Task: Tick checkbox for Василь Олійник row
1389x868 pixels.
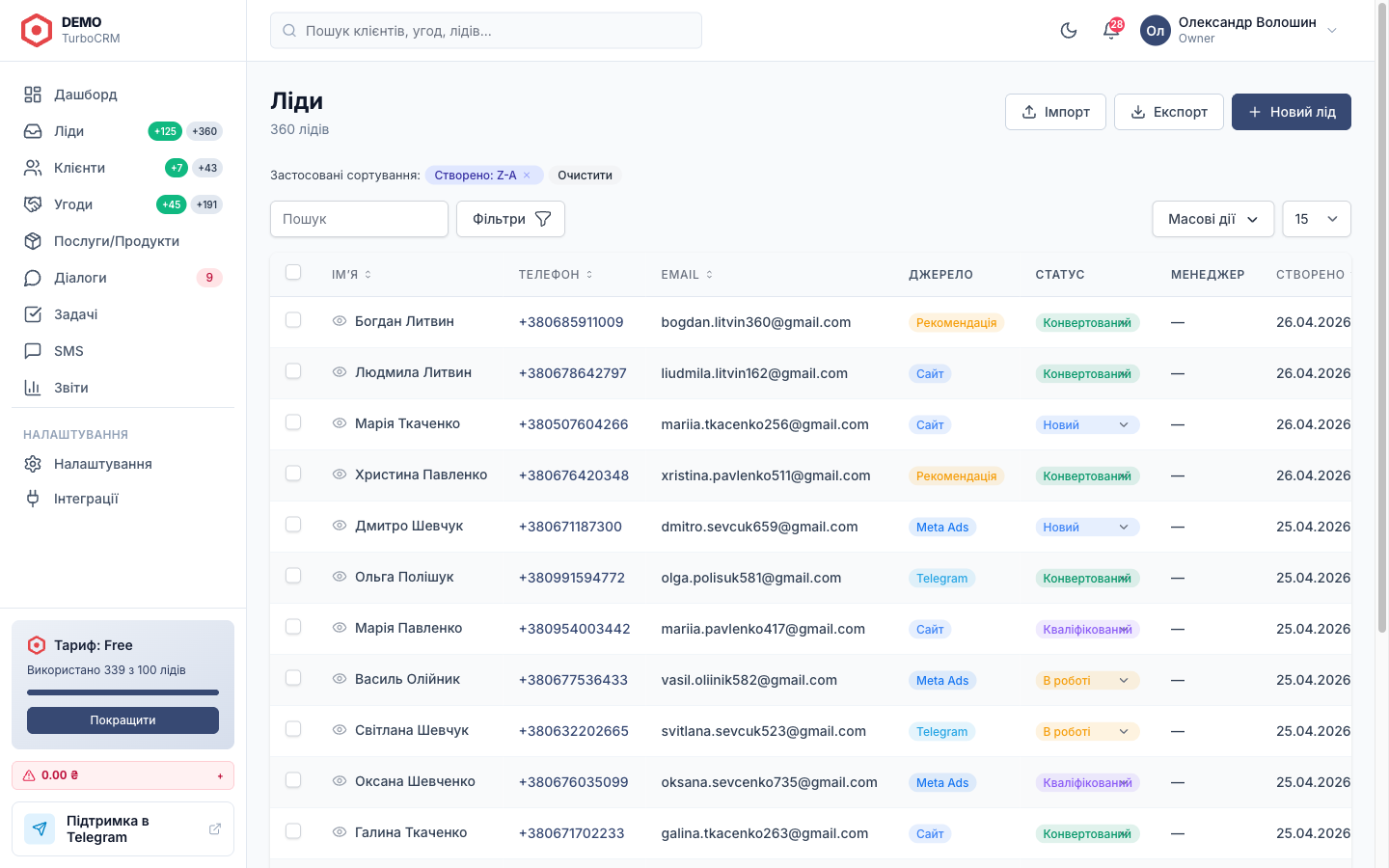Action: 293,678
